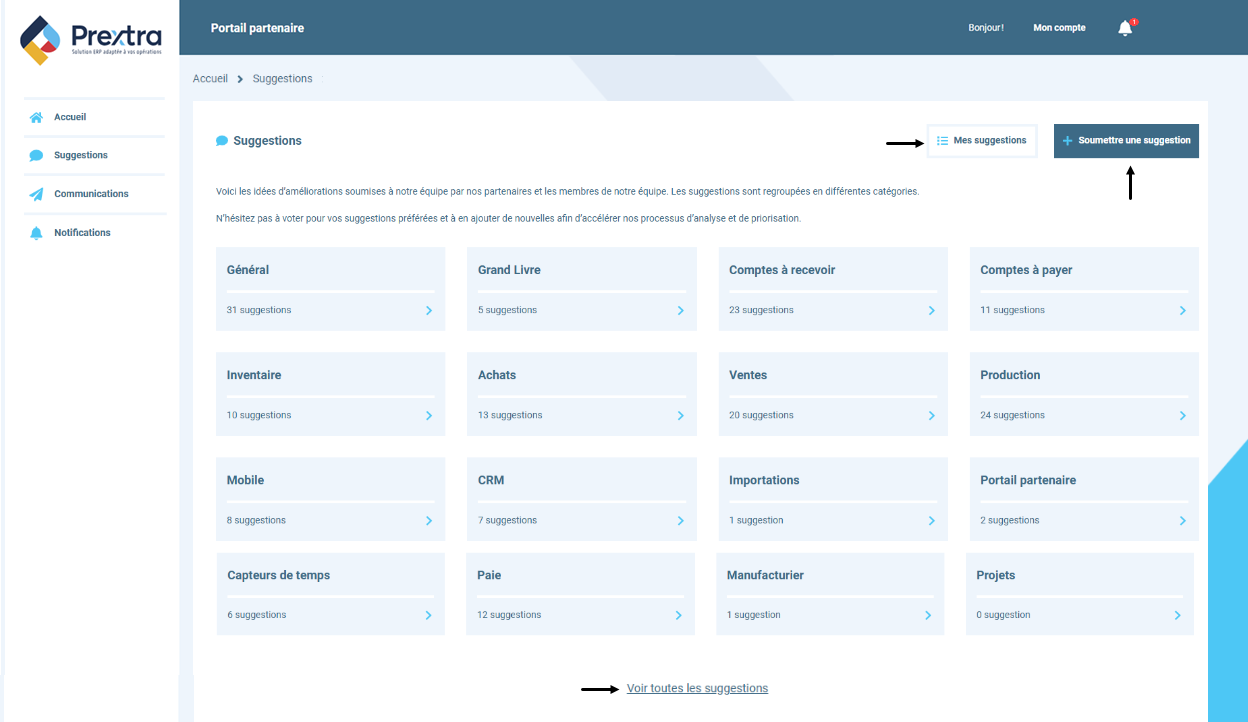Open the Projets category chevron
Screen dimensions: 1248x722
(x=1177, y=616)
